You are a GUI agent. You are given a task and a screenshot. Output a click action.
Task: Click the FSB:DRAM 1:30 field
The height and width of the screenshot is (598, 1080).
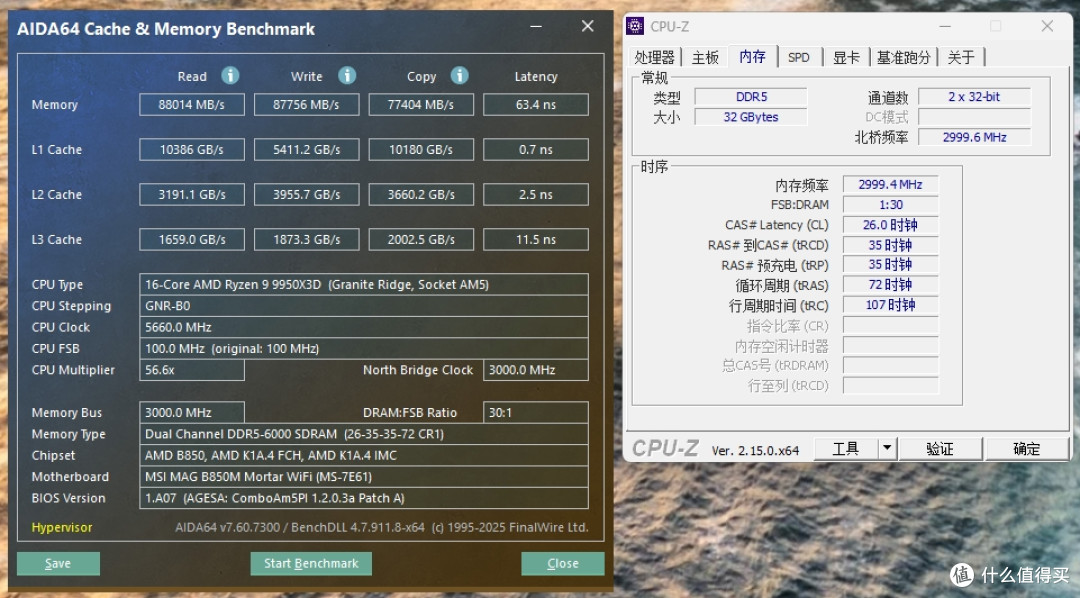point(891,205)
